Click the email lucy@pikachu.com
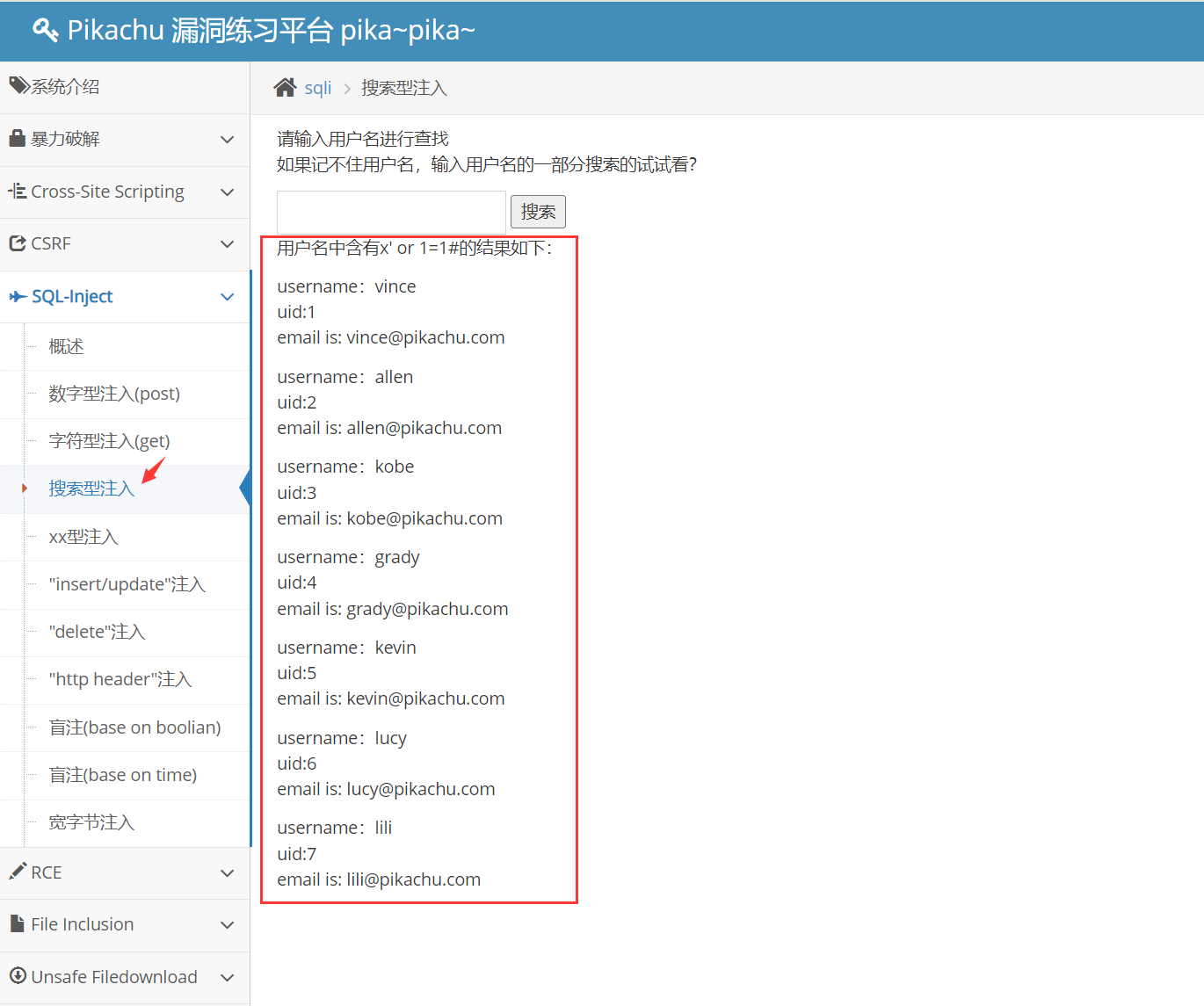 click(x=421, y=789)
